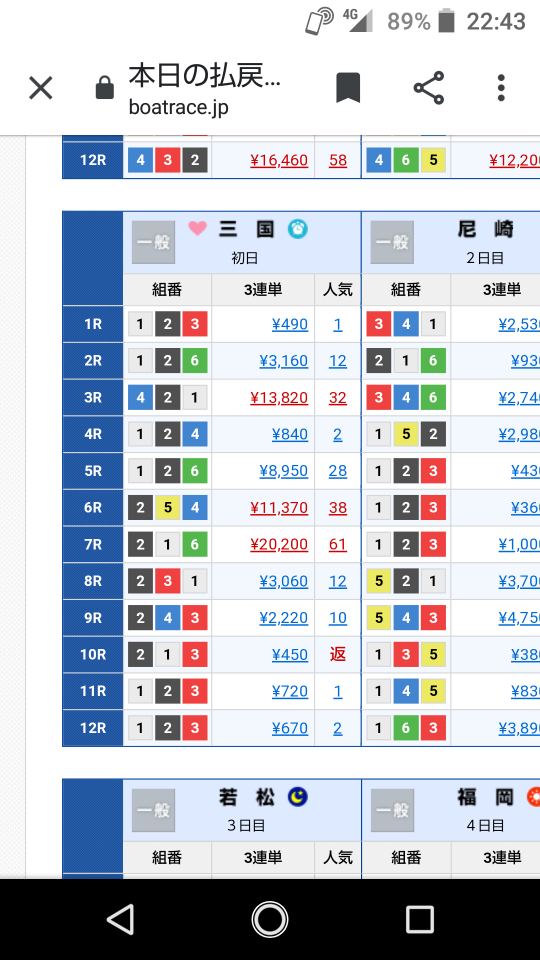Tap the bookmark icon in the toolbar

[x=348, y=88]
